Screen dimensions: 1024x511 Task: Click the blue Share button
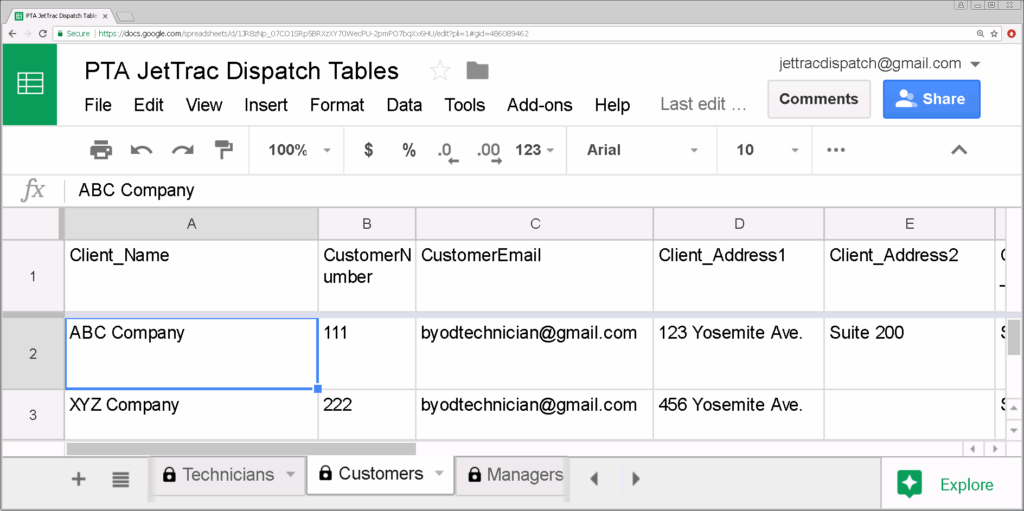[x=931, y=99]
